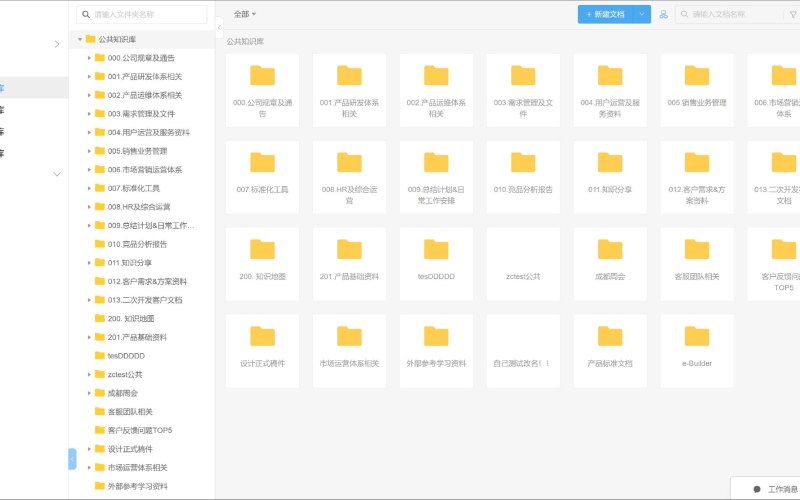Open the 003.需求管理及文件 folder card
This screenshot has height=500, width=800.
tap(523, 90)
